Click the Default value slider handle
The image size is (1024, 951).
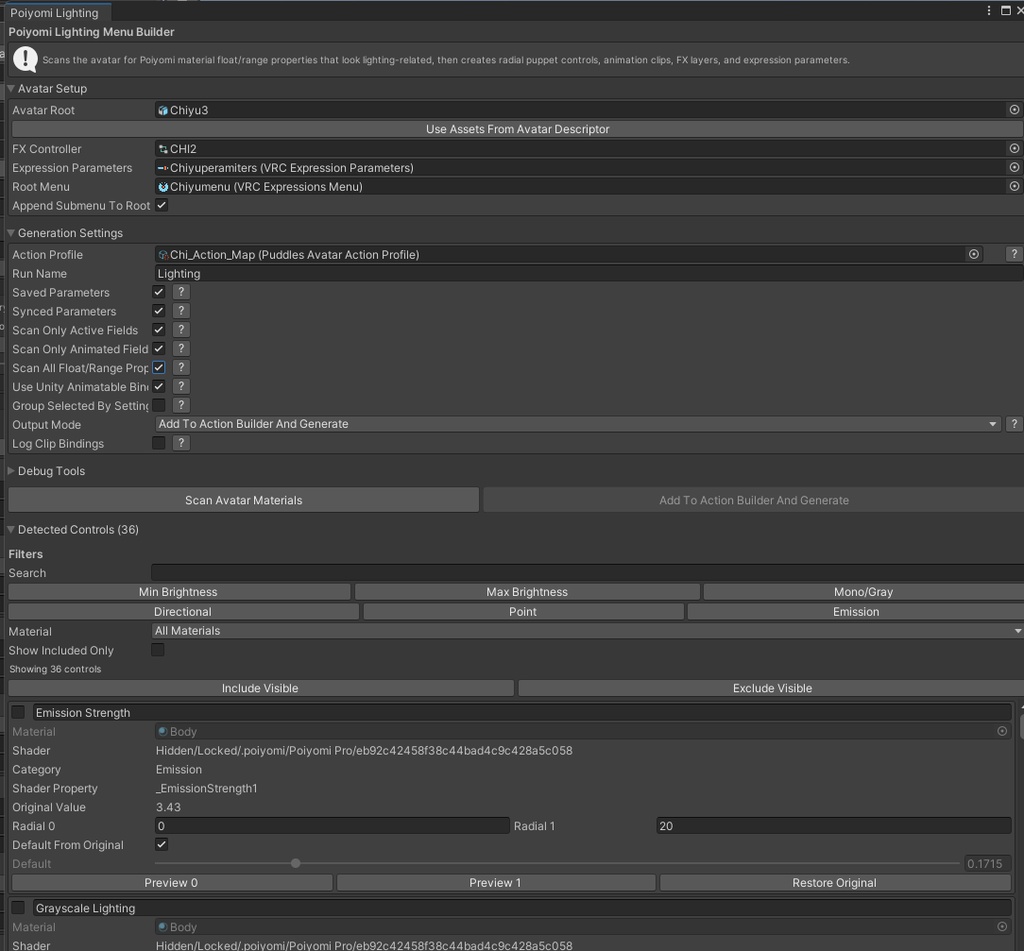click(x=296, y=863)
